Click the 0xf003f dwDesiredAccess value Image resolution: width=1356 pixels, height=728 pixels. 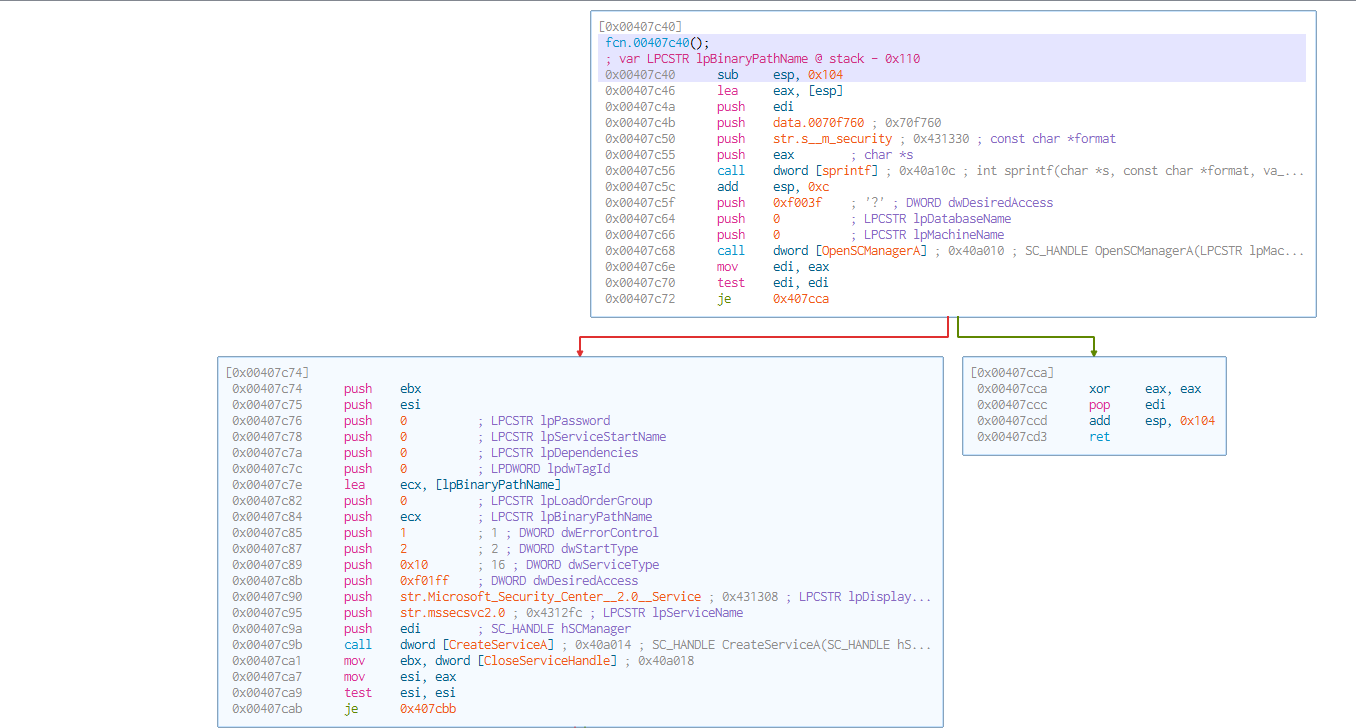[x=797, y=203]
